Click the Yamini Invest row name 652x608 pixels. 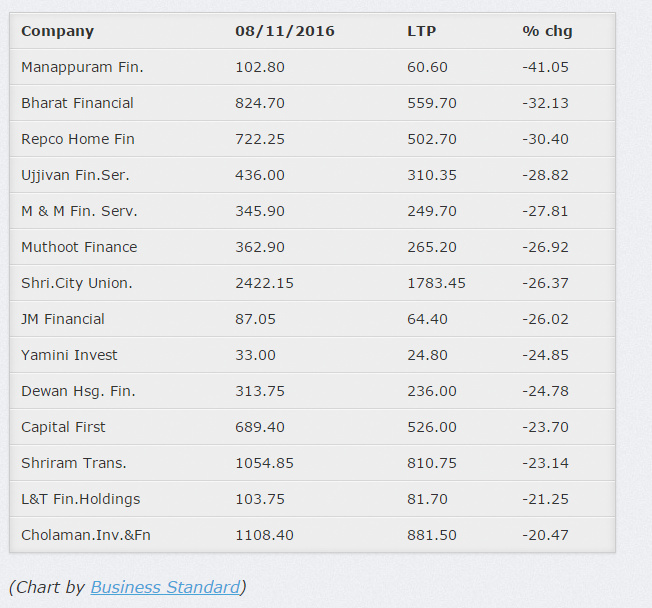69,355
